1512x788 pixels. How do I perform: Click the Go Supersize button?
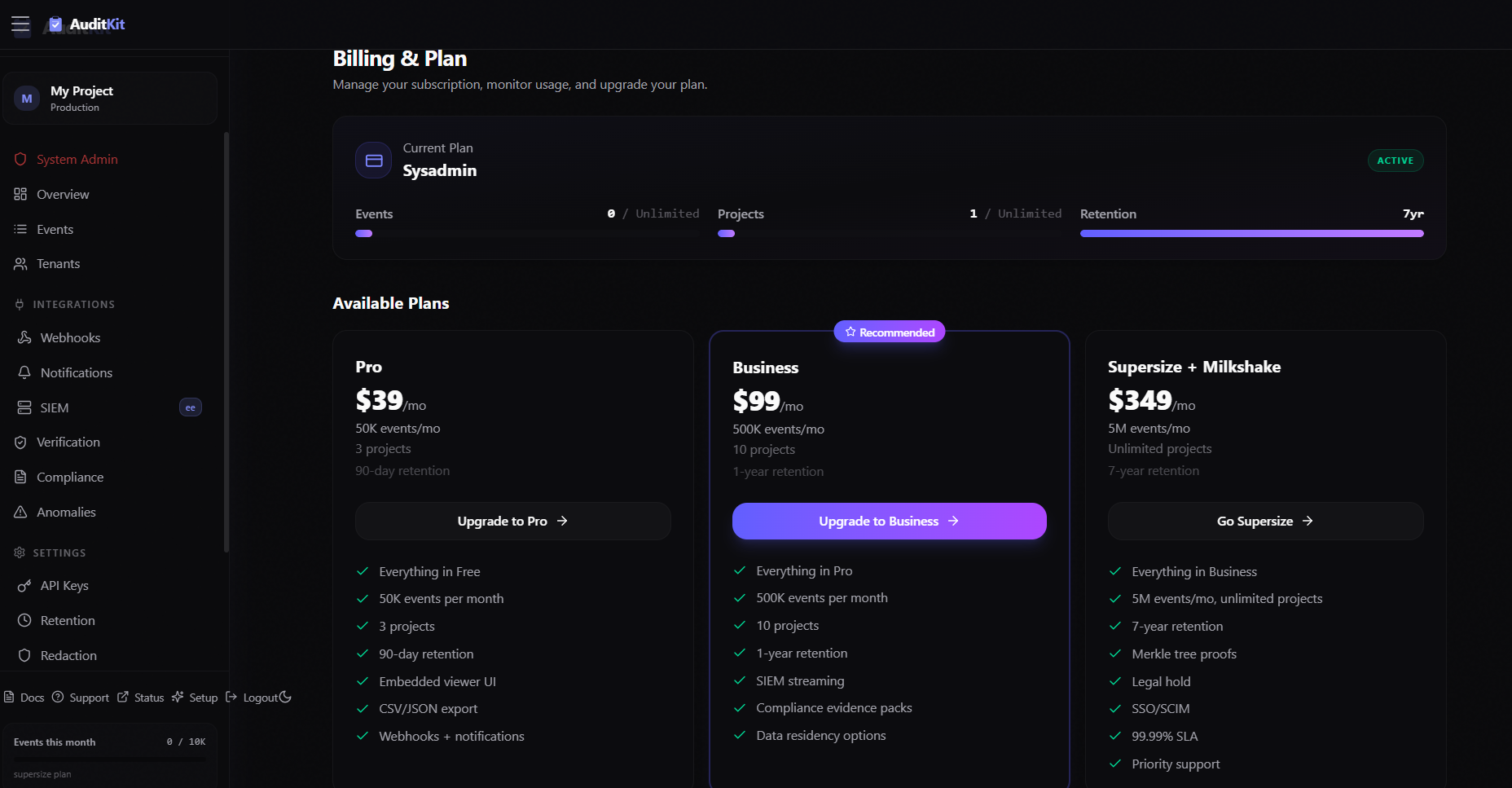tap(1265, 522)
